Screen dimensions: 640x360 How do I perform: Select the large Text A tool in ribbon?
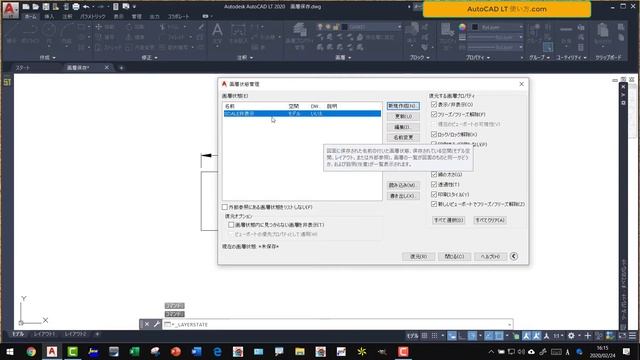217,30
